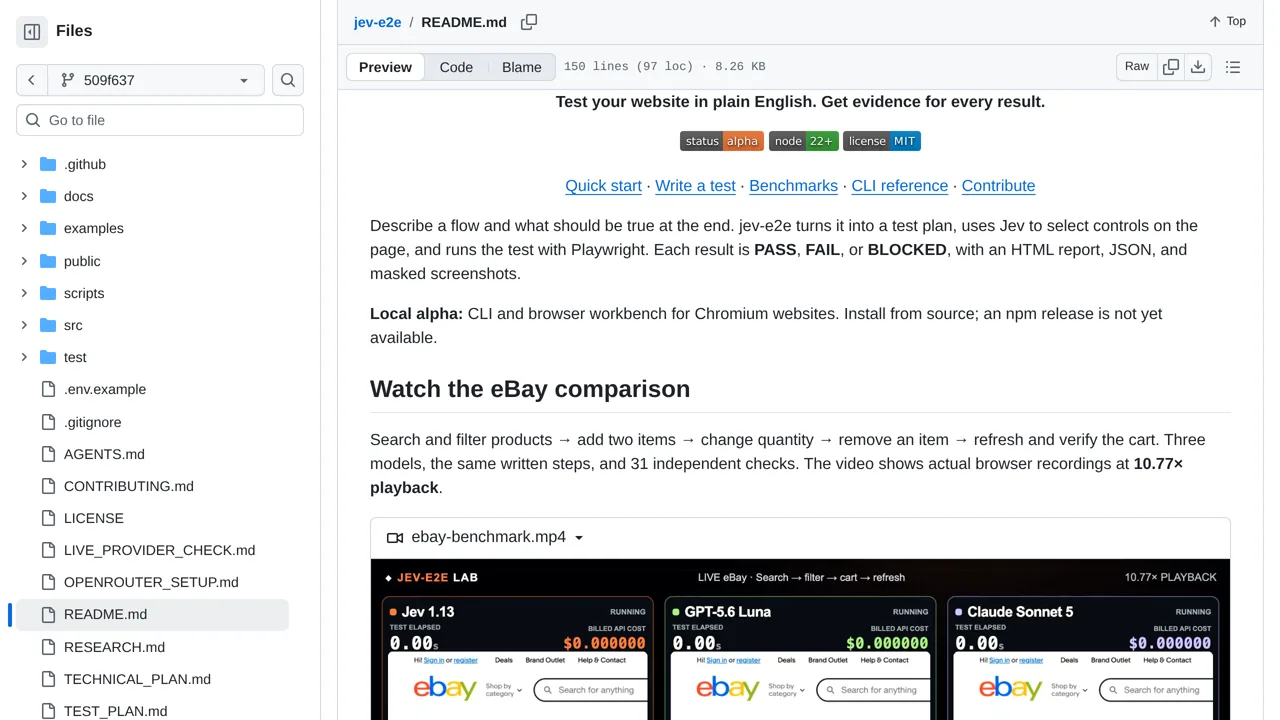
Task: Expand the docs folder chevron
Action: (x=24, y=196)
